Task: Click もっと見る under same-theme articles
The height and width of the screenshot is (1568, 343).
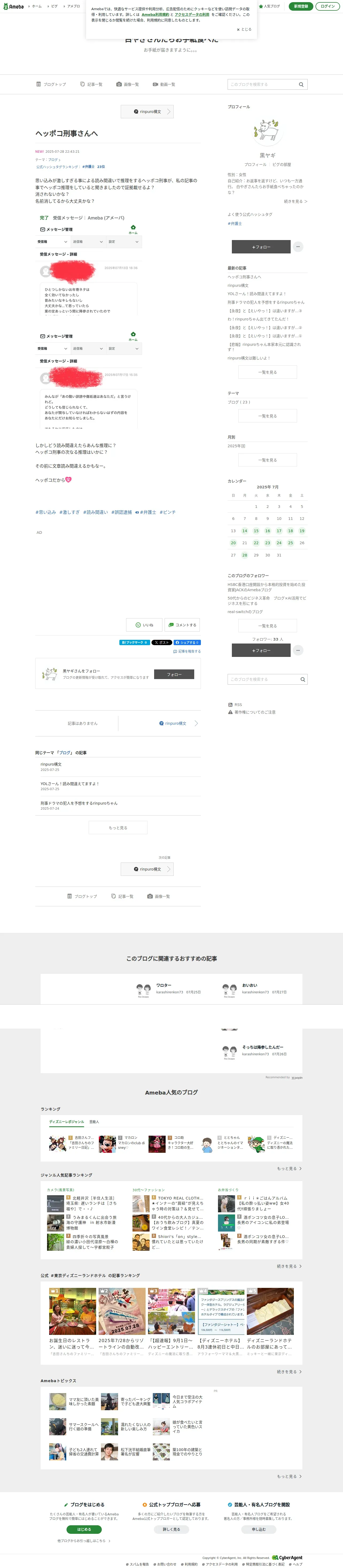Action: tap(118, 828)
